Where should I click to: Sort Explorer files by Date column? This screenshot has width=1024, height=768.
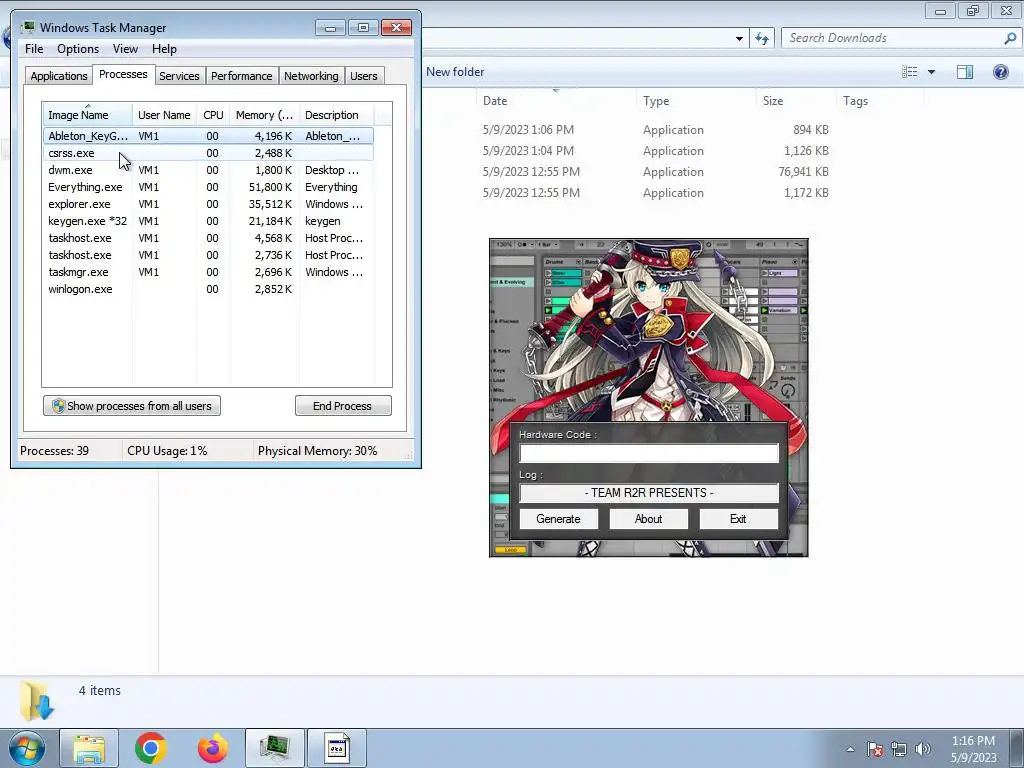[556, 101]
